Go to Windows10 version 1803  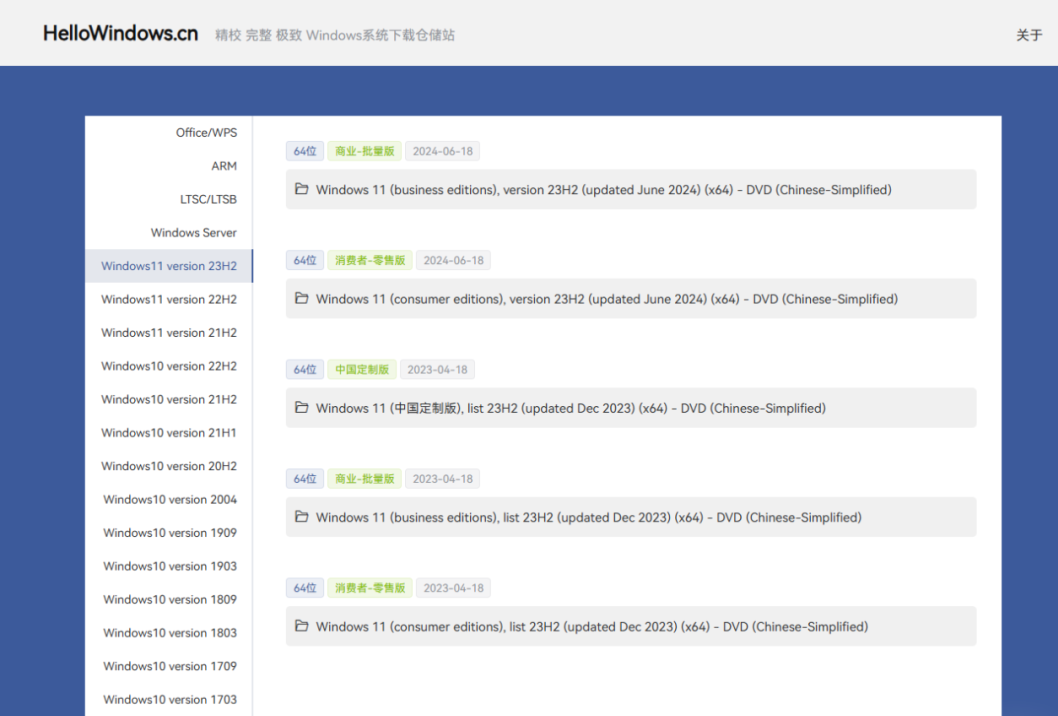tap(169, 632)
